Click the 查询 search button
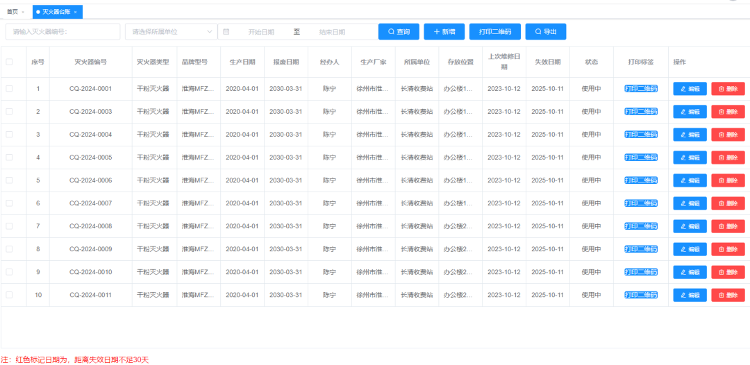750x365 pixels. (399, 32)
